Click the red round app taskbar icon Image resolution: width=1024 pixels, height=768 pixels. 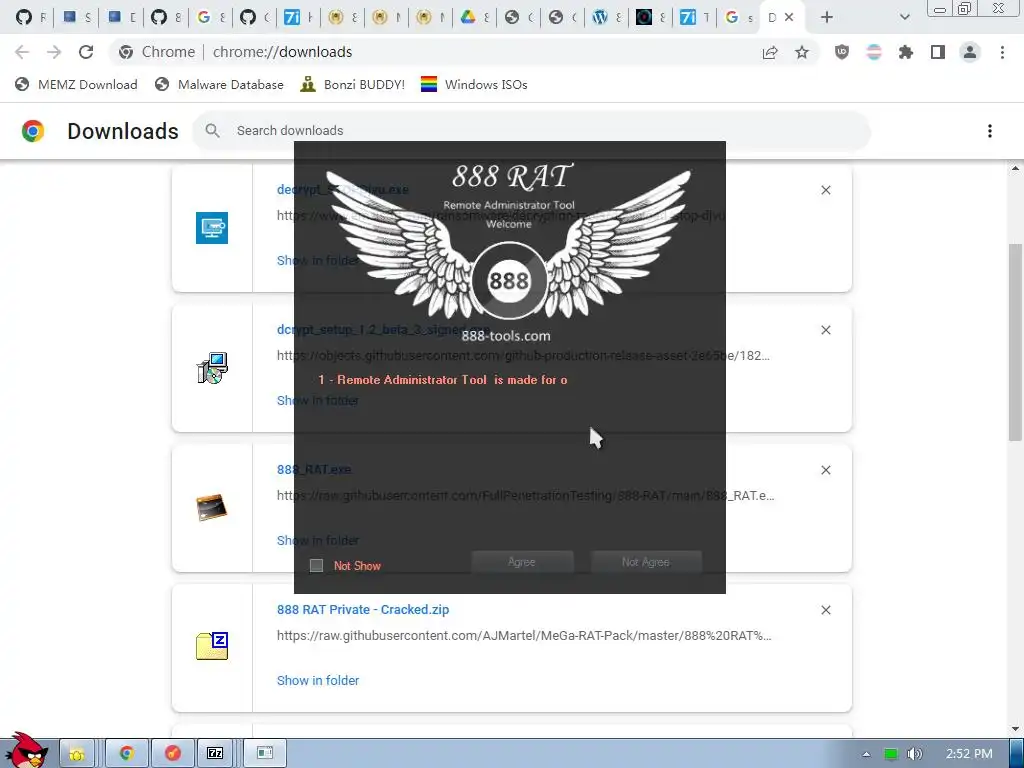click(172, 754)
